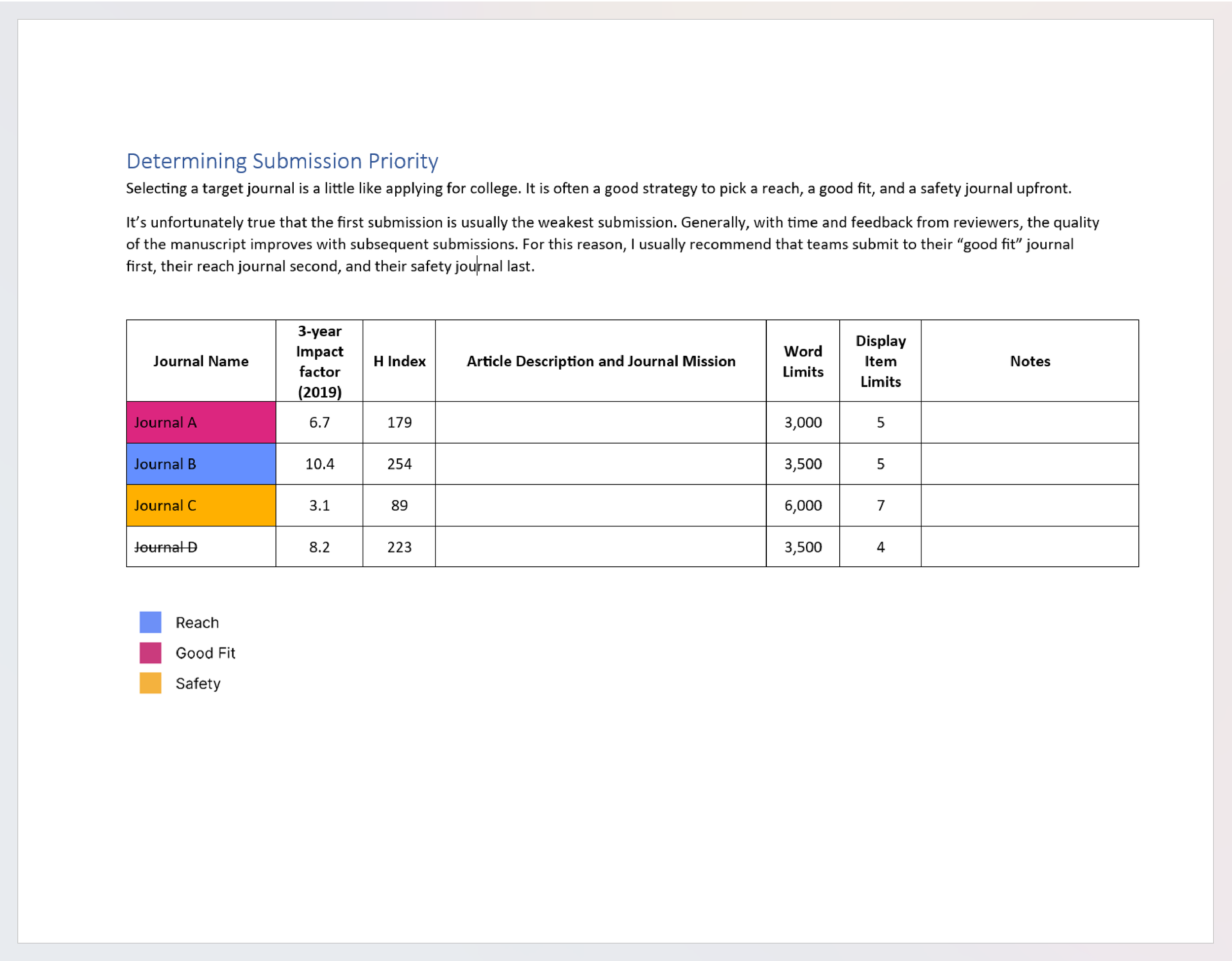Click the Notes column header

pos(1029,361)
